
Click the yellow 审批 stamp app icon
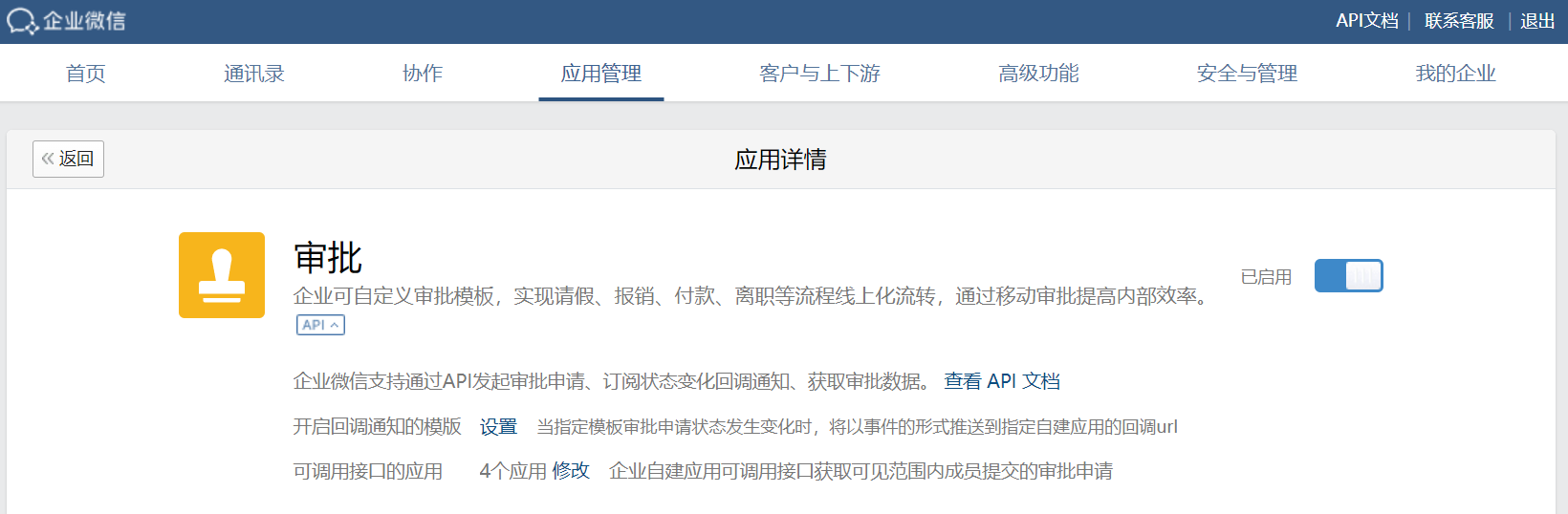tap(222, 275)
